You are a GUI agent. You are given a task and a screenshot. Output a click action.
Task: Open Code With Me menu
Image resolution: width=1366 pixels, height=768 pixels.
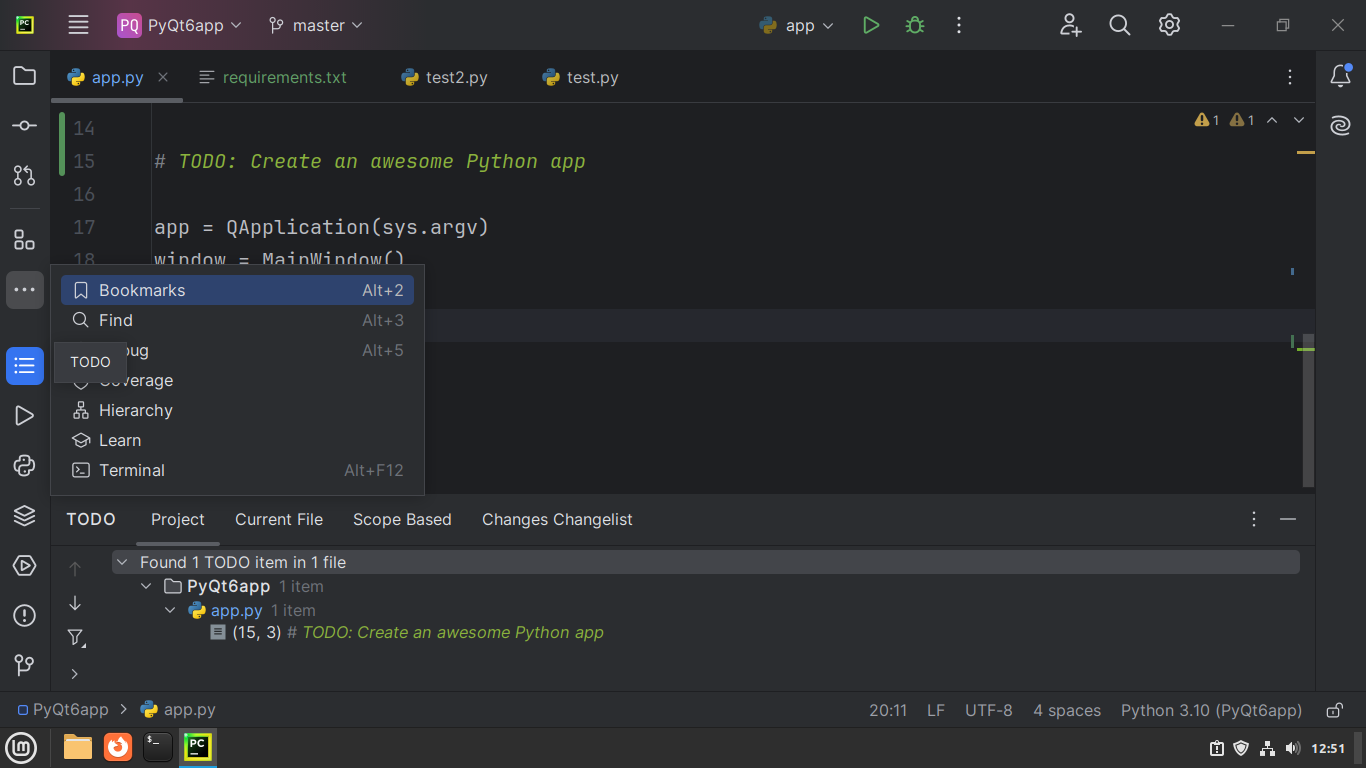pos(1071,25)
